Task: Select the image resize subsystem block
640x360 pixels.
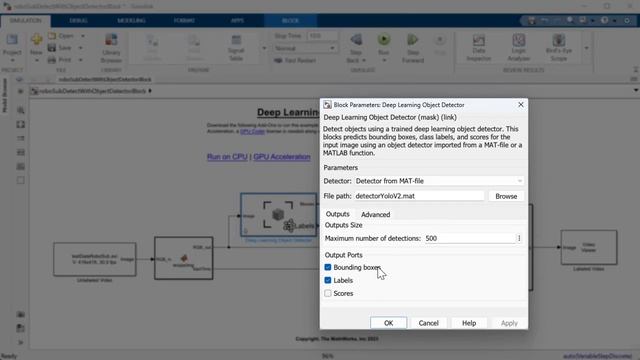Action: (184, 258)
